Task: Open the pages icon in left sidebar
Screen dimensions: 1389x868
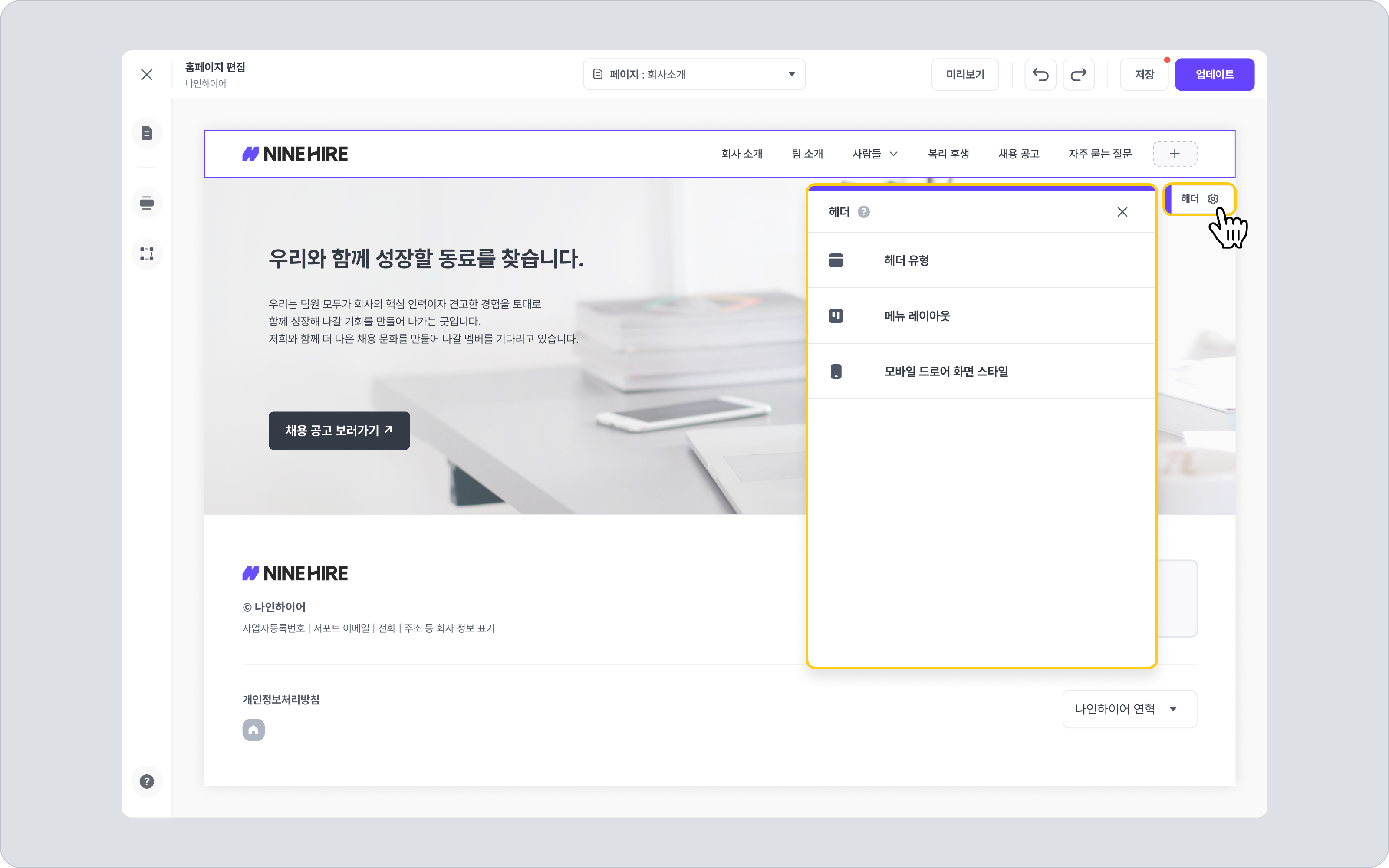Action: 147,133
